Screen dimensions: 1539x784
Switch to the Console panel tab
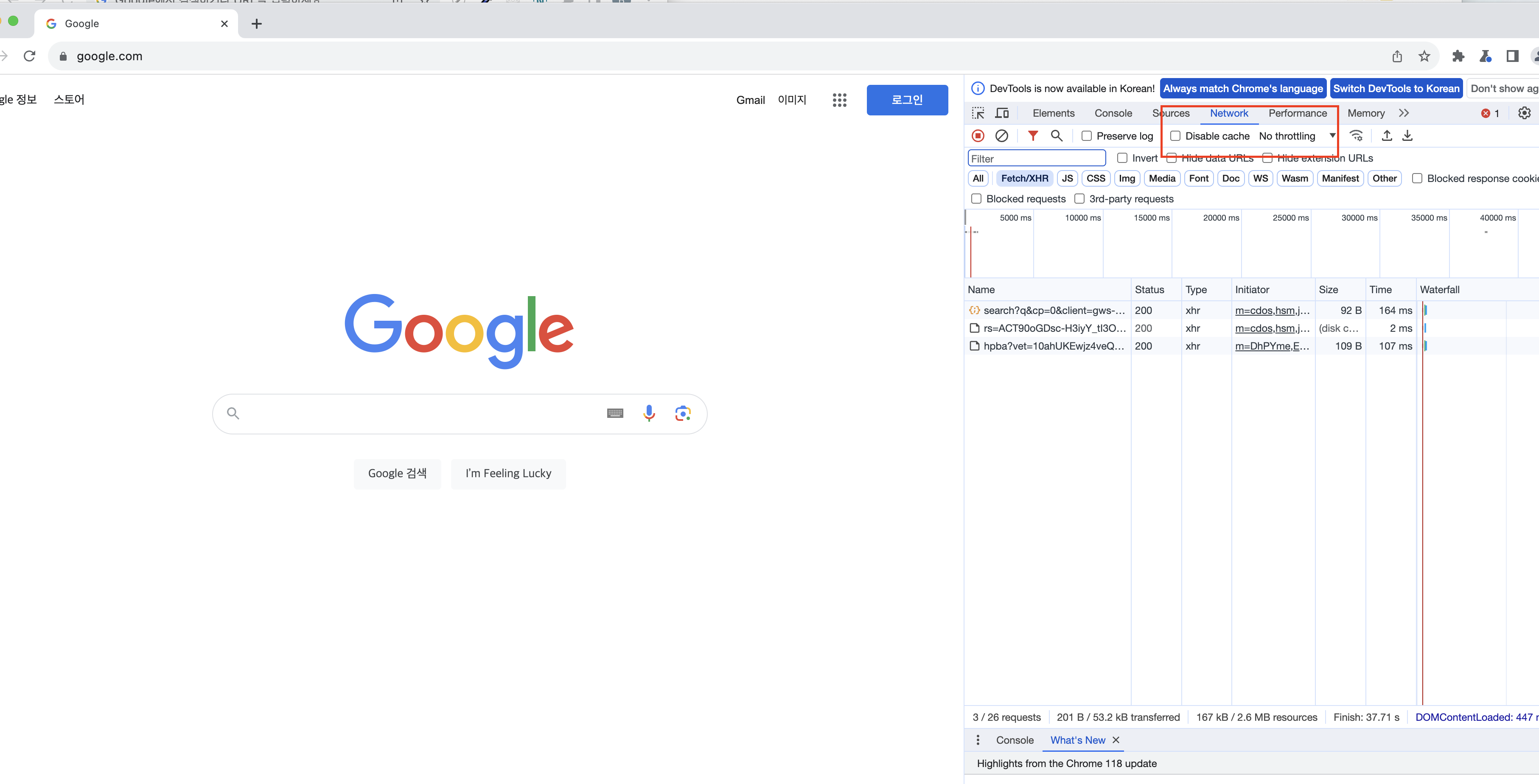[x=1113, y=113]
